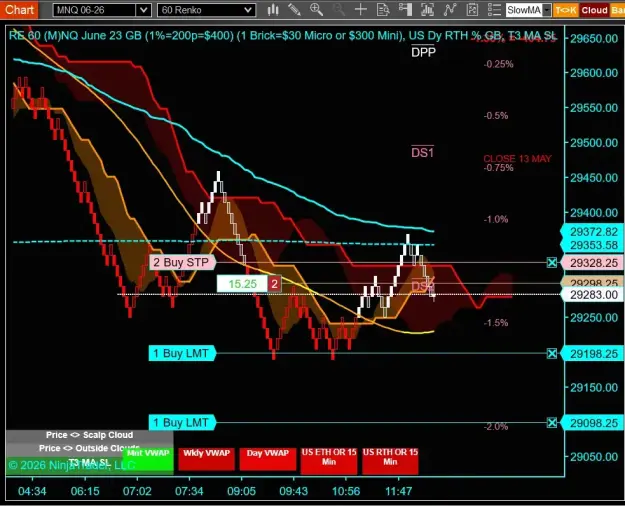Image resolution: width=625 pixels, height=506 pixels.
Task: Click the red Cloud toolbar button
Action: pos(594,10)
